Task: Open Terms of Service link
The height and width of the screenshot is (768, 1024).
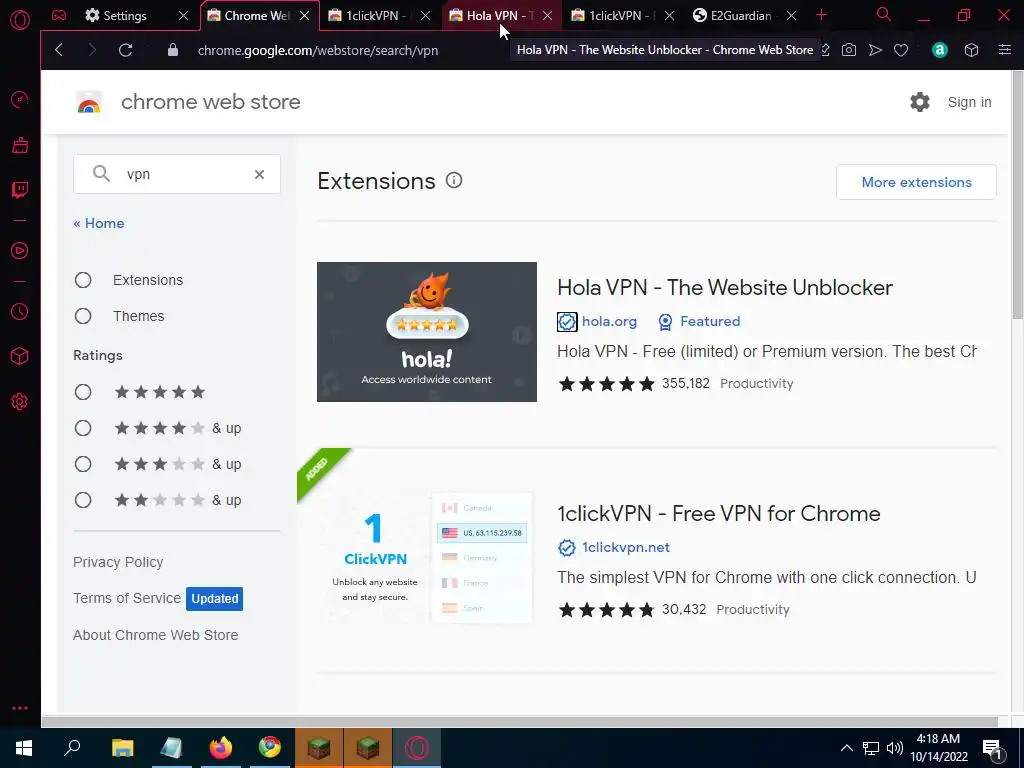Action: (127, 598)
